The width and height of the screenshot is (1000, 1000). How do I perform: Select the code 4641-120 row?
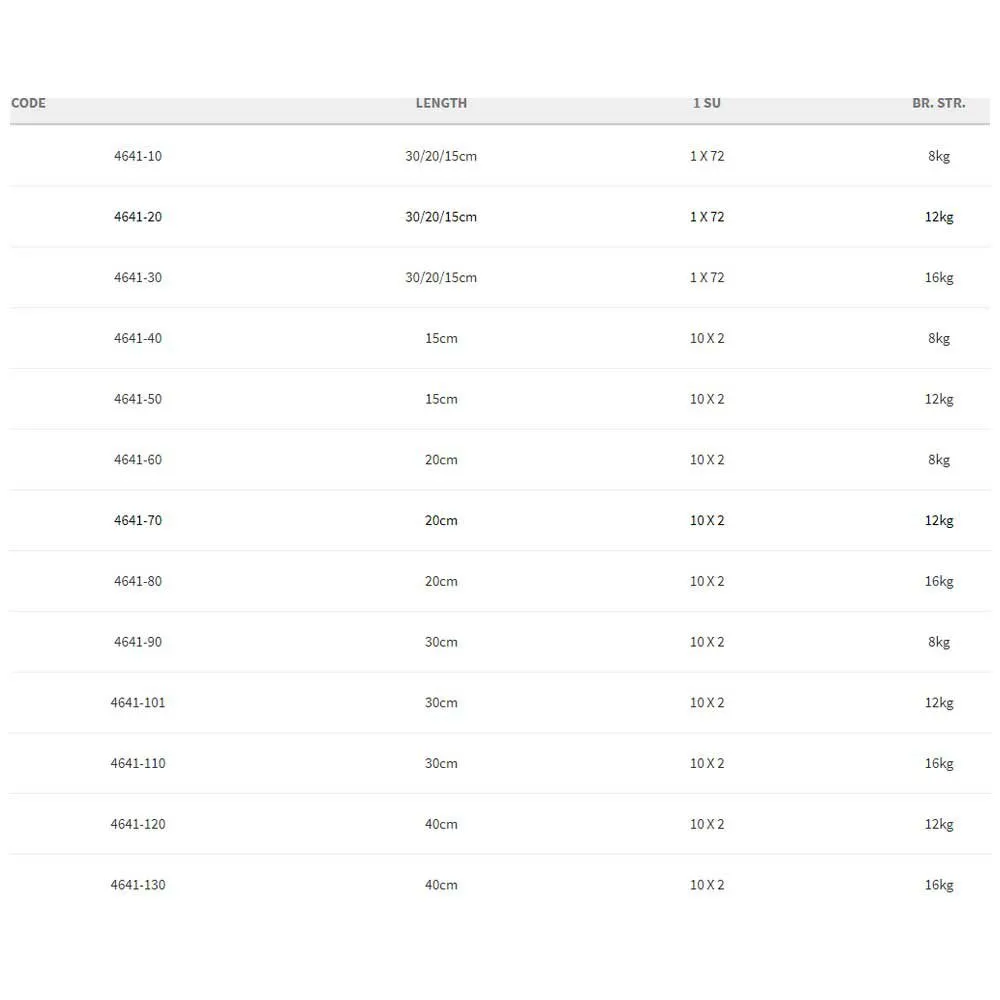point(138,824)
